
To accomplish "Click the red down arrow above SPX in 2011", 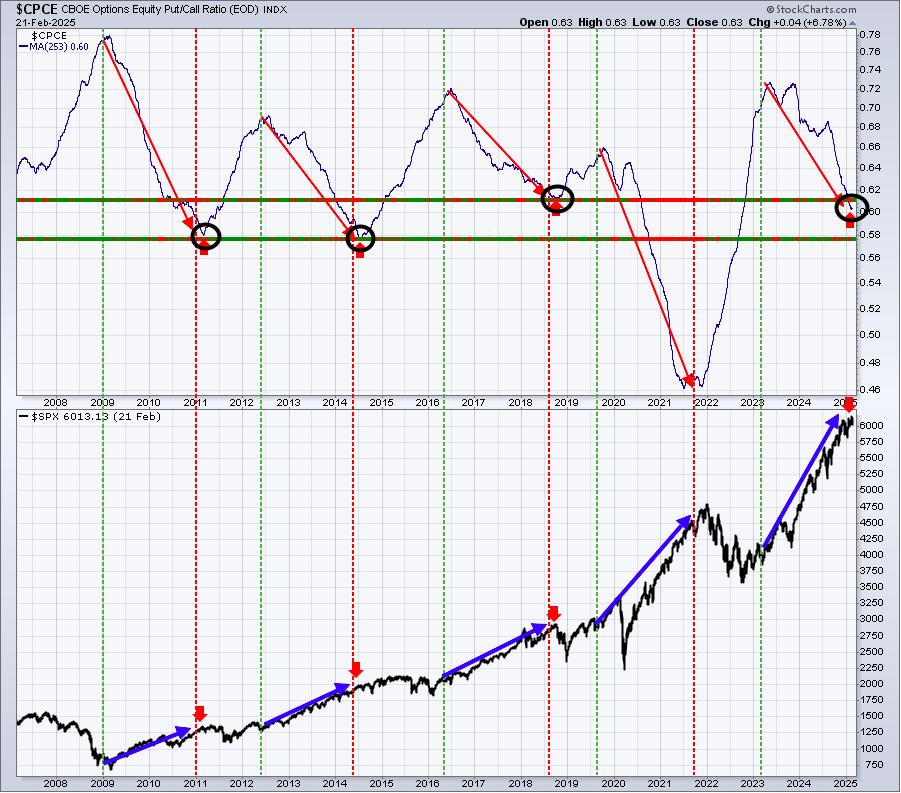I will [x=199, y=713].
